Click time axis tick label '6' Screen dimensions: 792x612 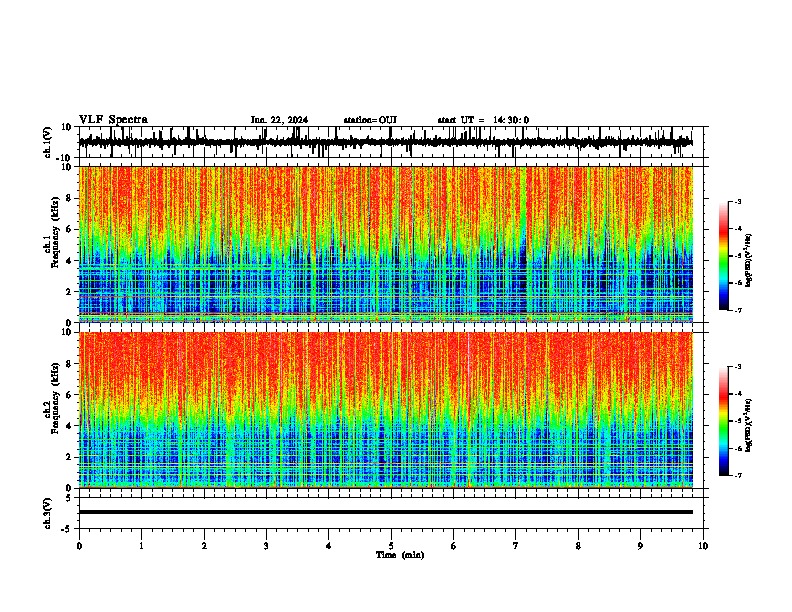point(454,546)
